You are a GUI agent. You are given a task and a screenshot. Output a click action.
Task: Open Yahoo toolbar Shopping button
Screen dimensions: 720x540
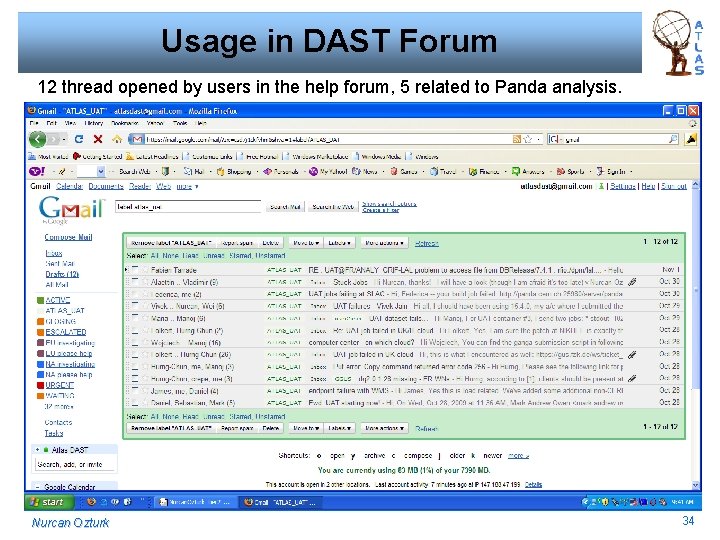click(x=234, y=172)
